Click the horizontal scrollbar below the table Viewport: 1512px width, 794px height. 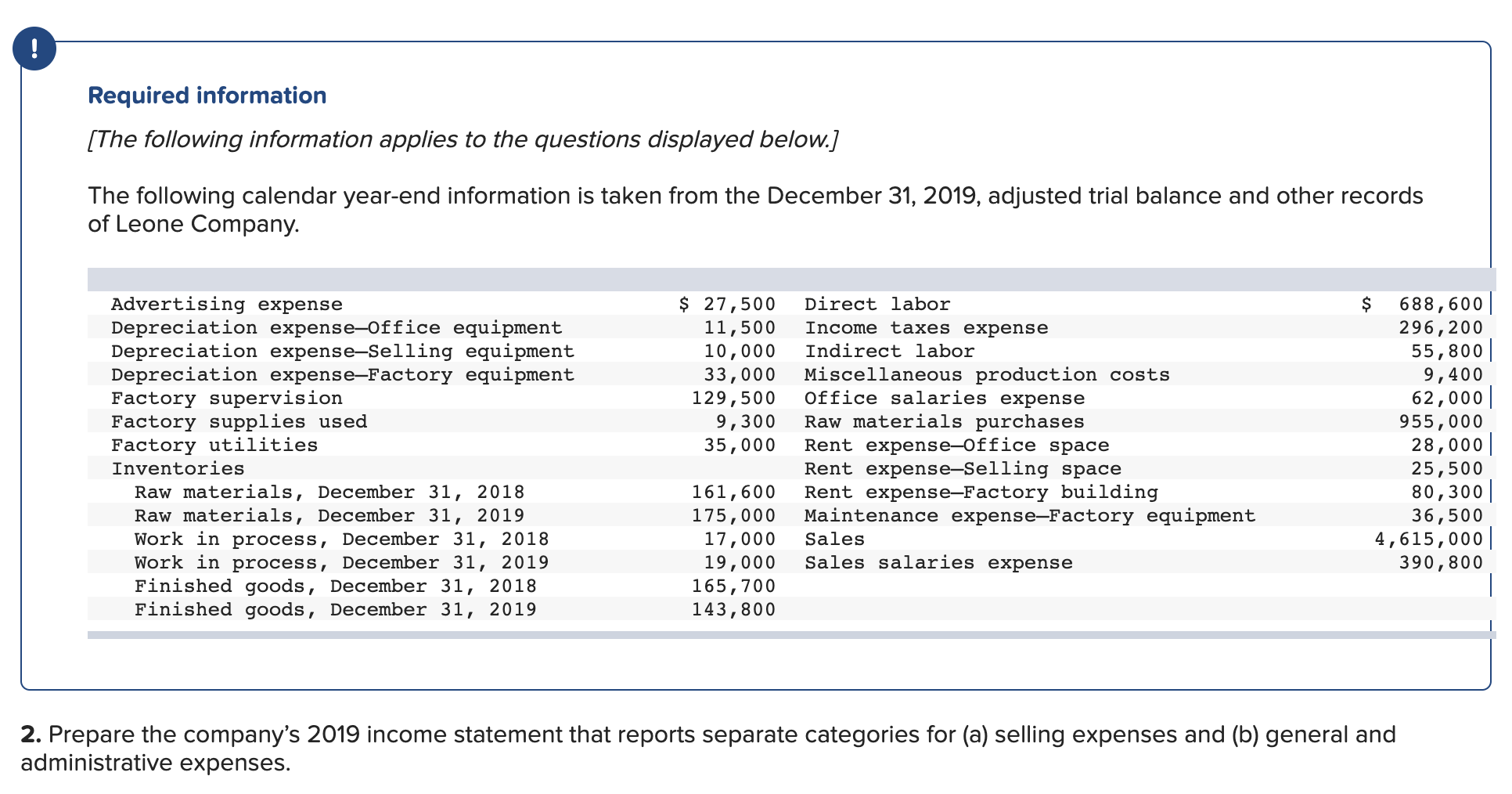coord(783,634)
